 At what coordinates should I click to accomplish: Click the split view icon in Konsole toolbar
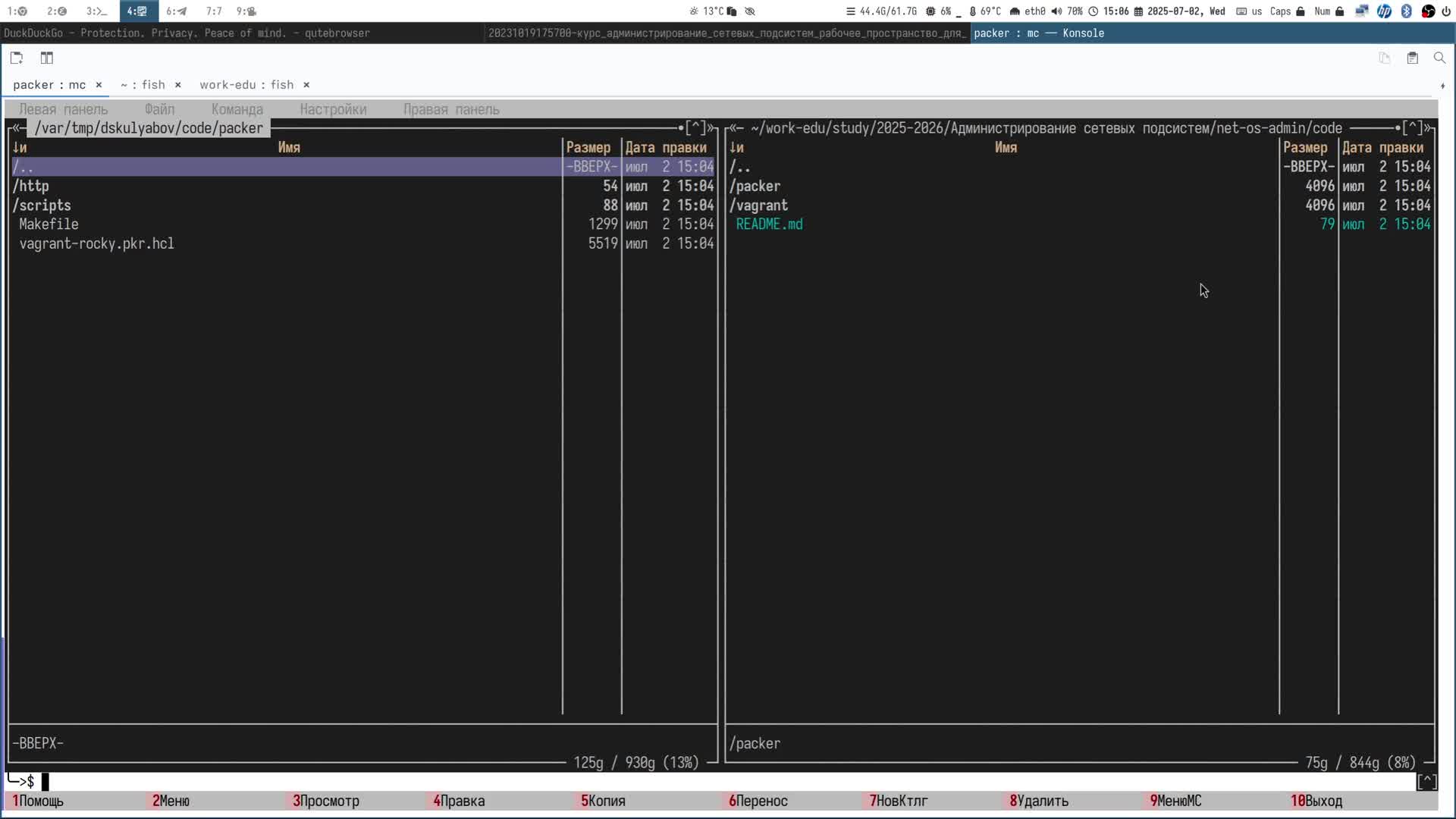click(47, 58)
